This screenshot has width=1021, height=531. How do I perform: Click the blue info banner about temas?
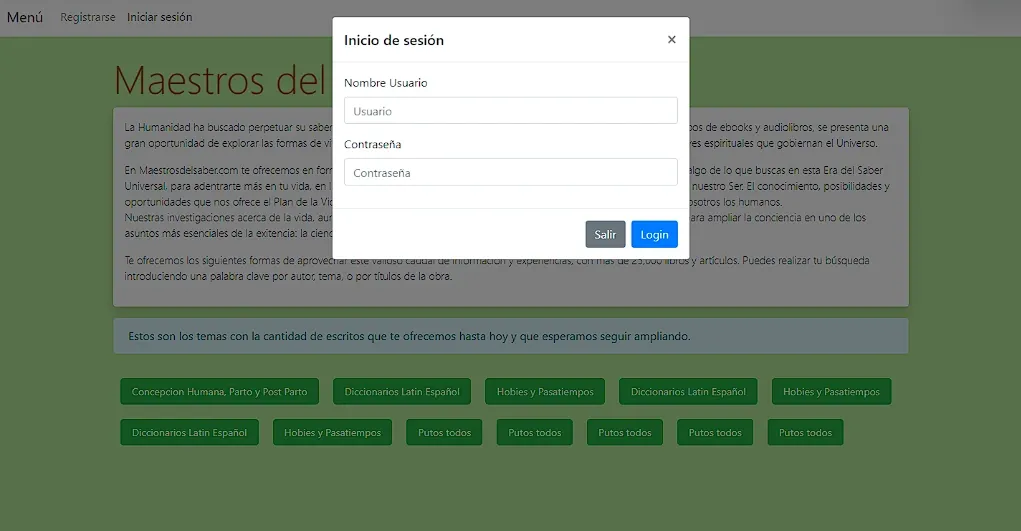[x=510, y=336]
